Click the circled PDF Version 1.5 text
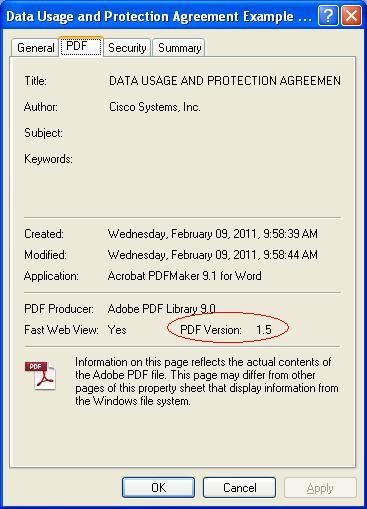Viewport: 367px width, 509px height. coord(226,330)
